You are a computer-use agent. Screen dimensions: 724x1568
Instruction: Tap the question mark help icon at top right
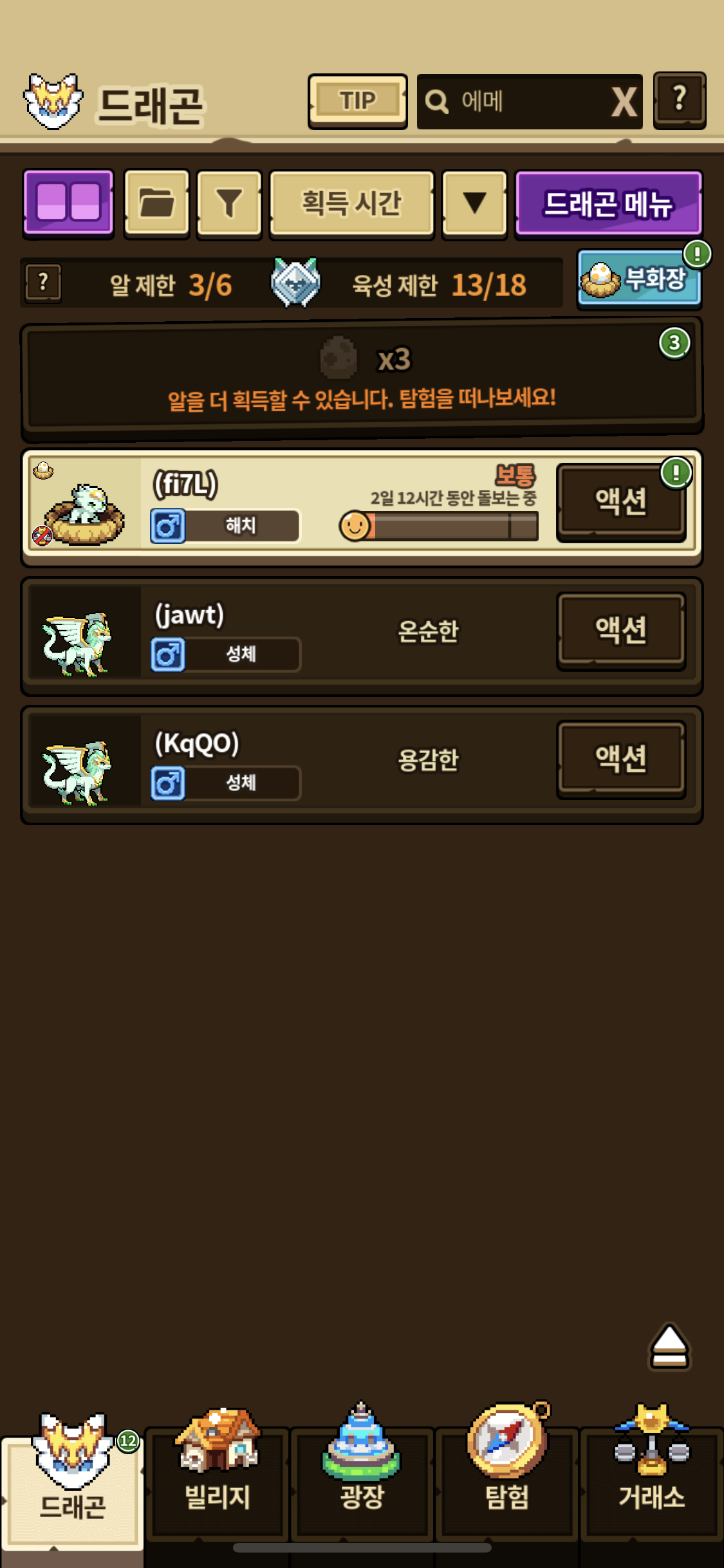(x=680, y=100)
